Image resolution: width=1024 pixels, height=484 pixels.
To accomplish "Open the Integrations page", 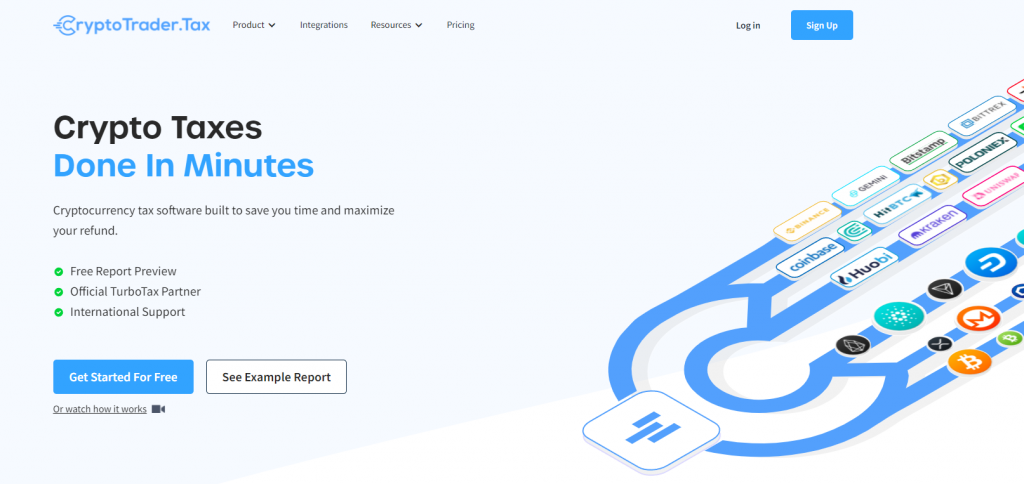I will (324, 25).
